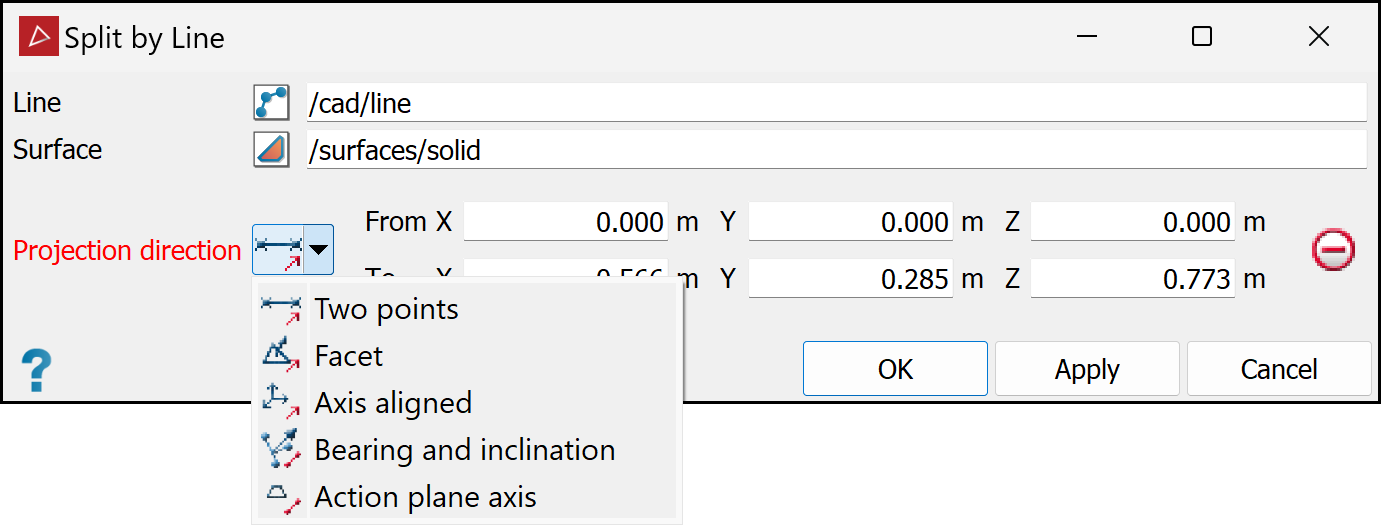Open help via the blue question mark
This screenshot has height=525, width=1381.
pos(36,371)
